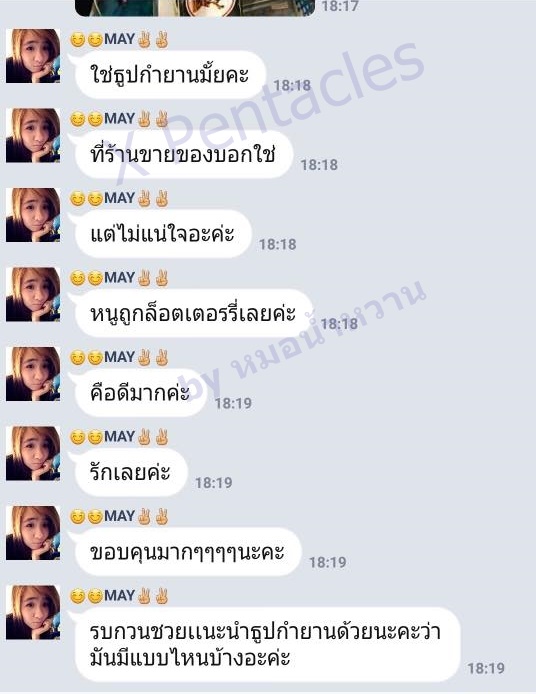536x694 pixels.
Task: Open the profile photo next to 'ที่ร้านขายของบอกใช่'
Action: click(x=33, y=135)
